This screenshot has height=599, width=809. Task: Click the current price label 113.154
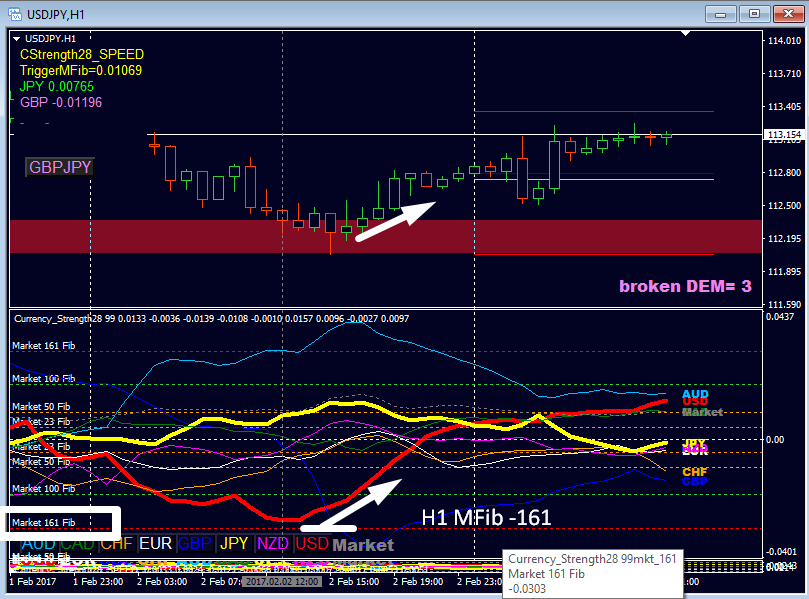tap(784, 135)
